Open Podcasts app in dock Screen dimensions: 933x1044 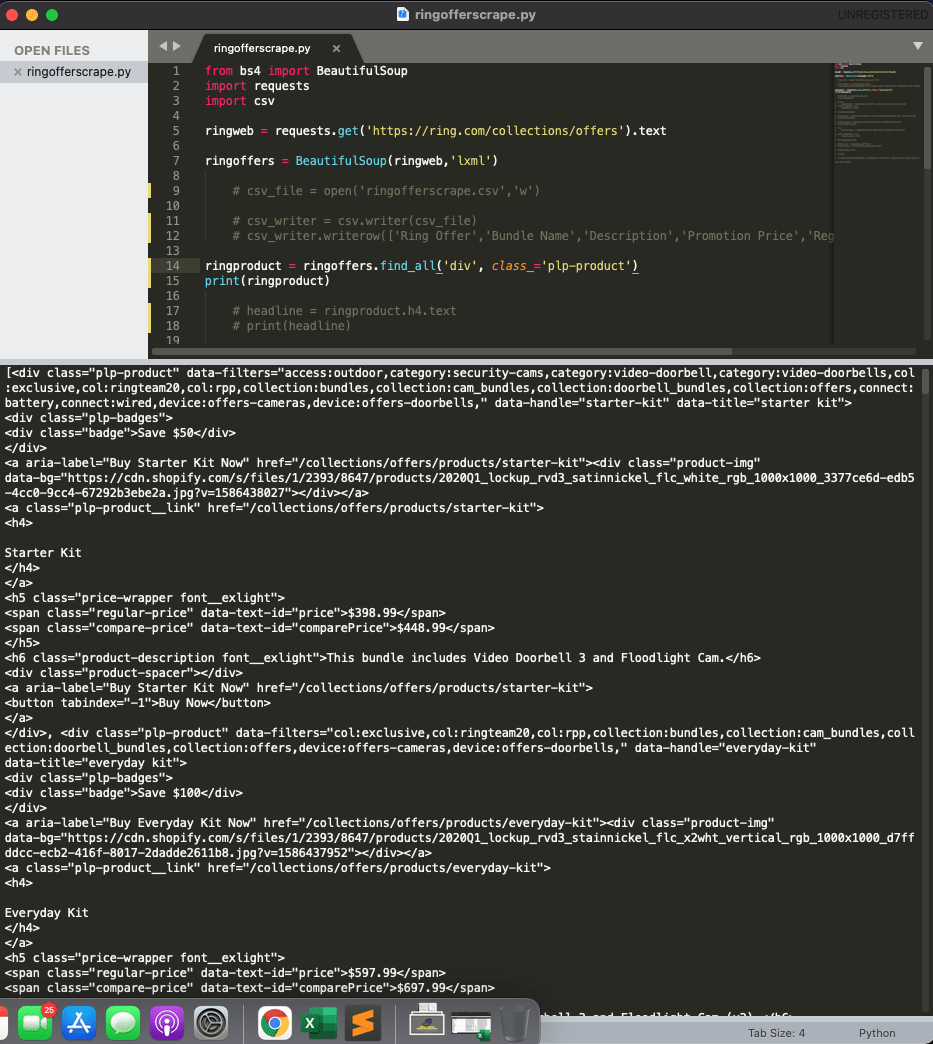coord(167,1023)
